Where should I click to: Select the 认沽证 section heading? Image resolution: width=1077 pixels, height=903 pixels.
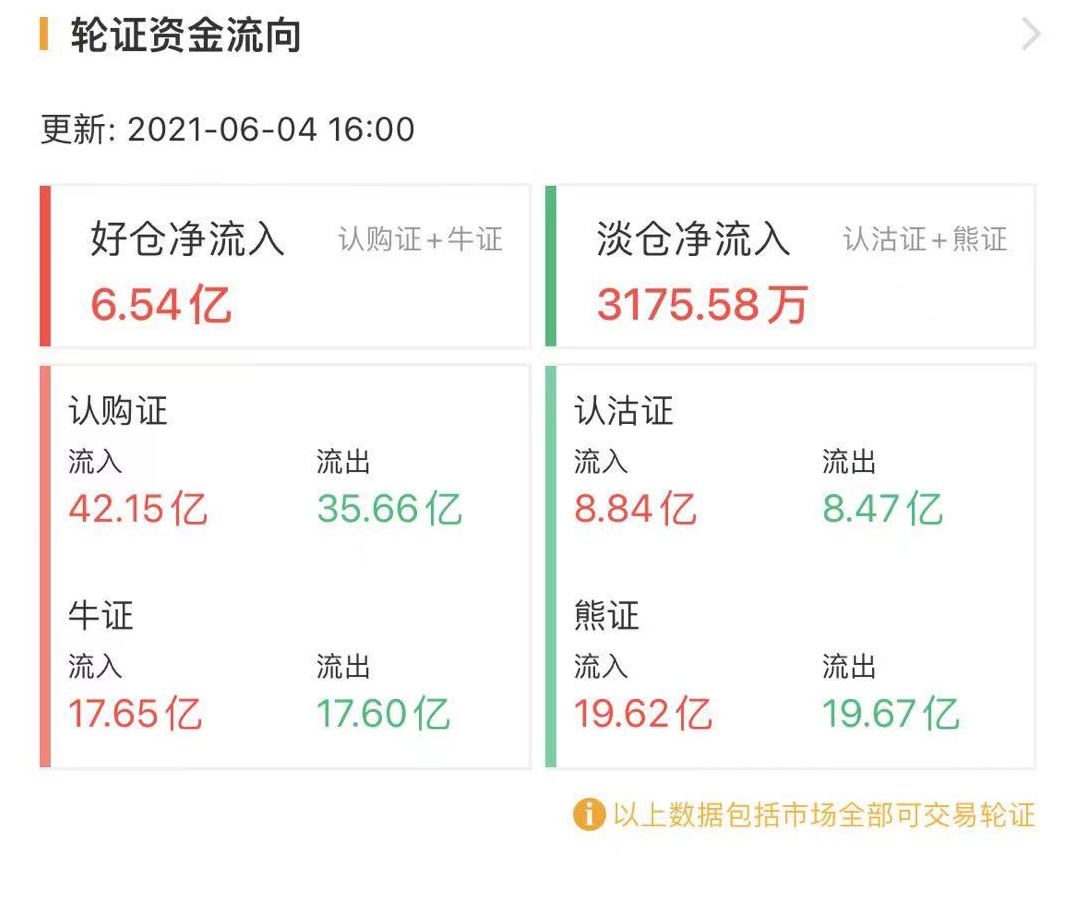tap(624, 411)
